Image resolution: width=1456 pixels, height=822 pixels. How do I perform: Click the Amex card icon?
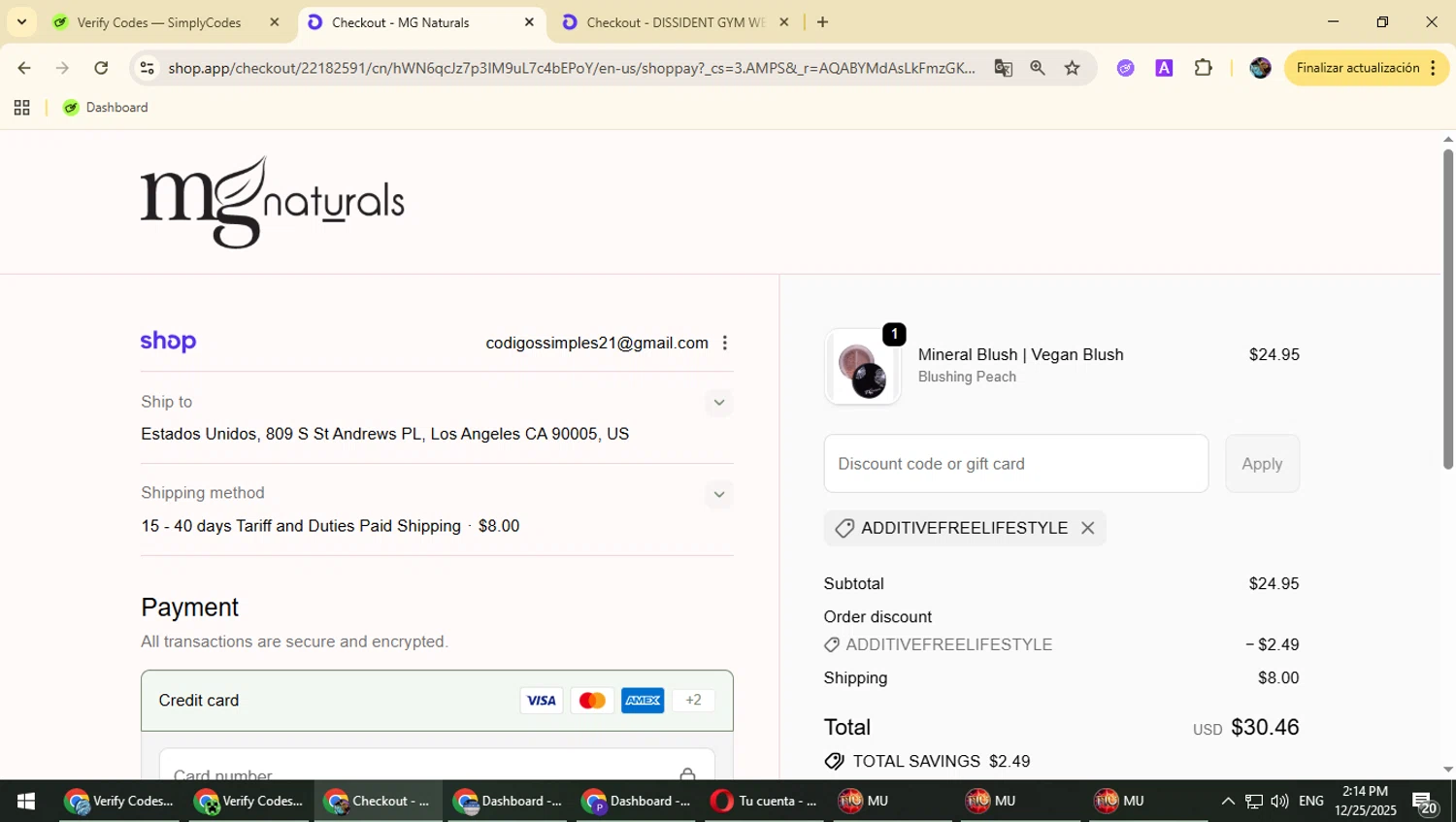pos(643,701)
